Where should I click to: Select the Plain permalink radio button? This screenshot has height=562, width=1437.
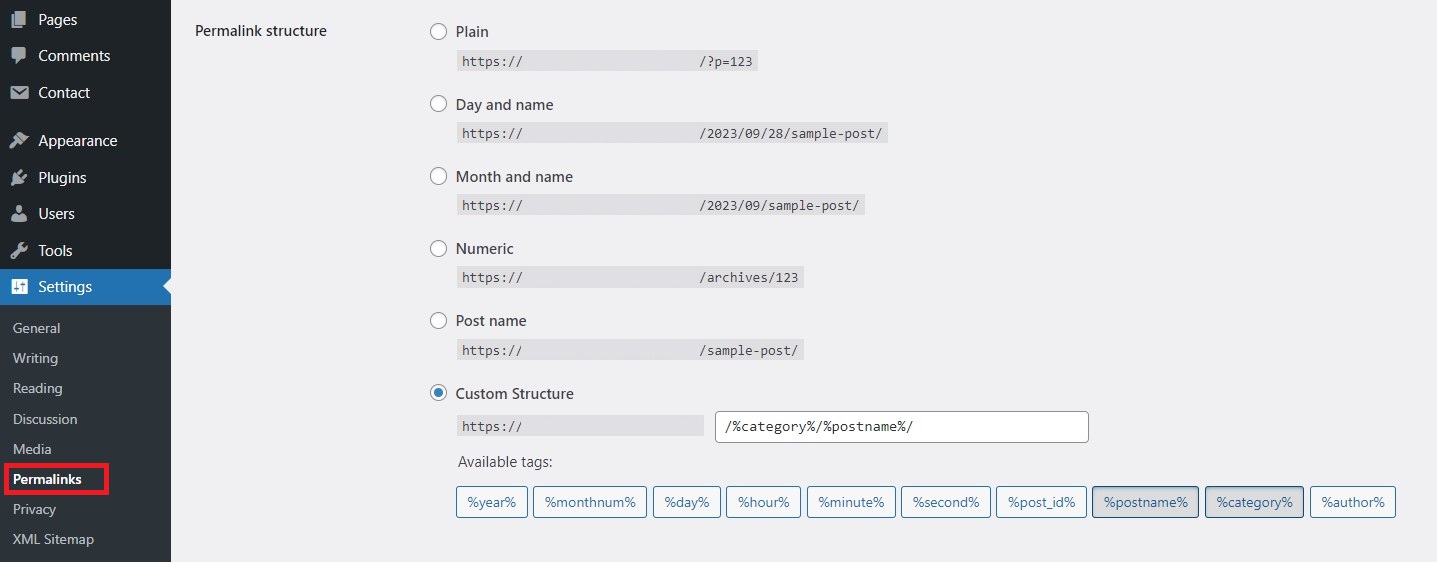point(438,32)
